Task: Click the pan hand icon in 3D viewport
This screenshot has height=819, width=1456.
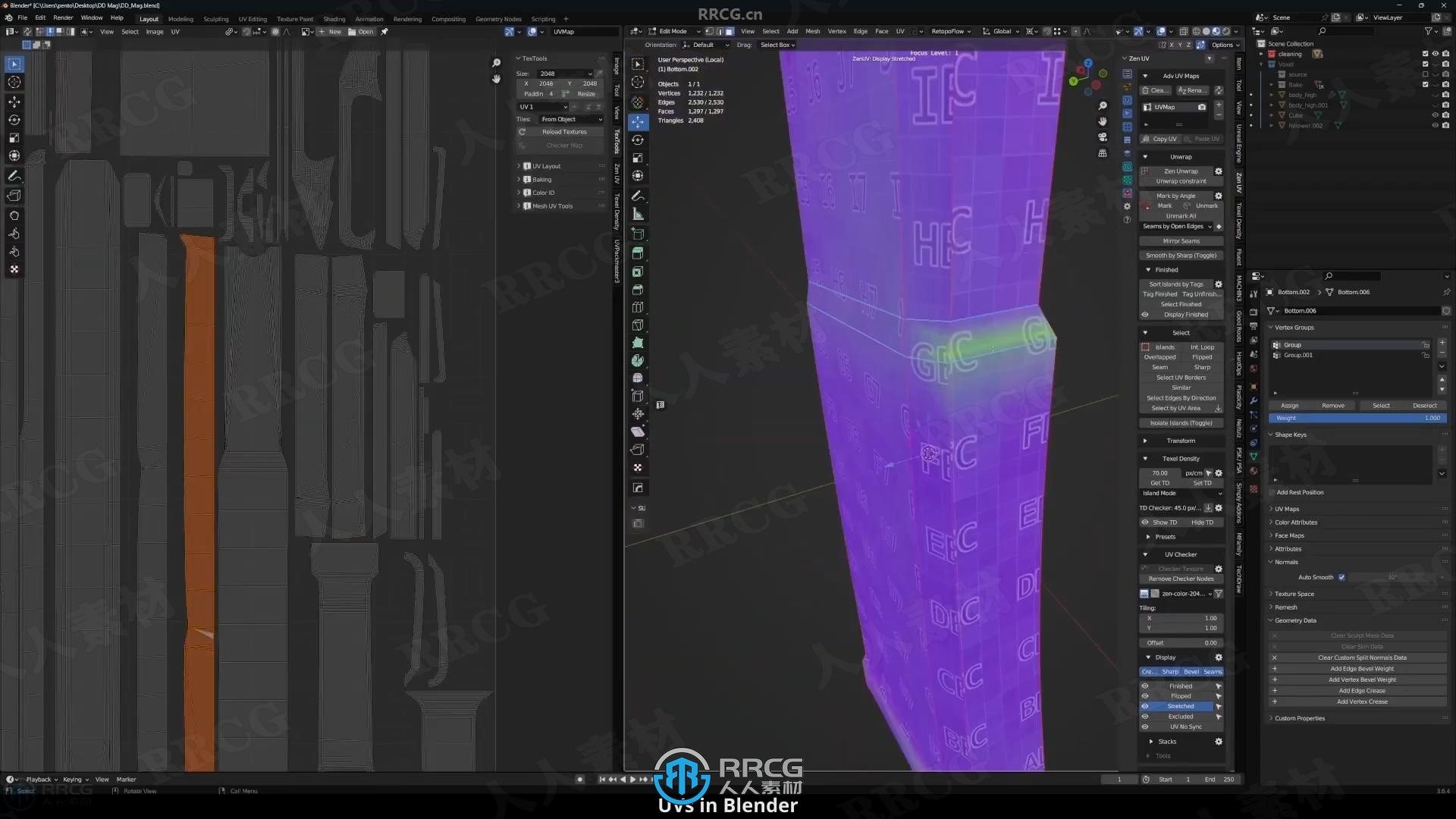Action: click(1103, 121)
